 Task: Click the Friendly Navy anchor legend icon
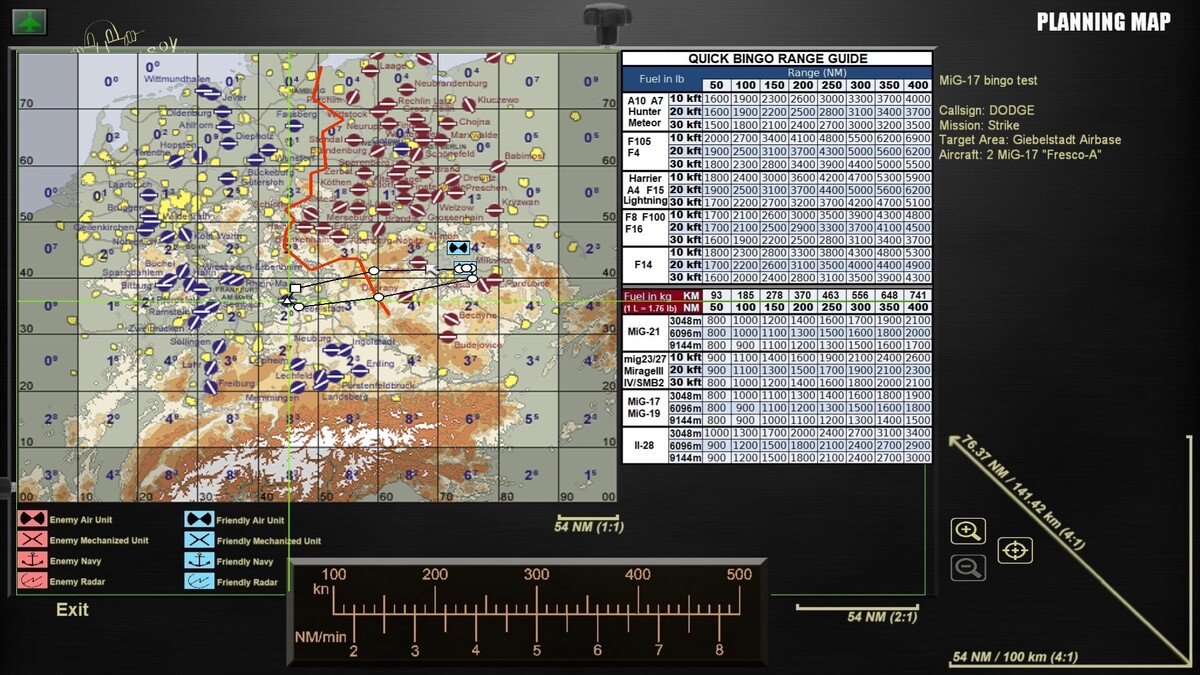click(x=200, y=561)
